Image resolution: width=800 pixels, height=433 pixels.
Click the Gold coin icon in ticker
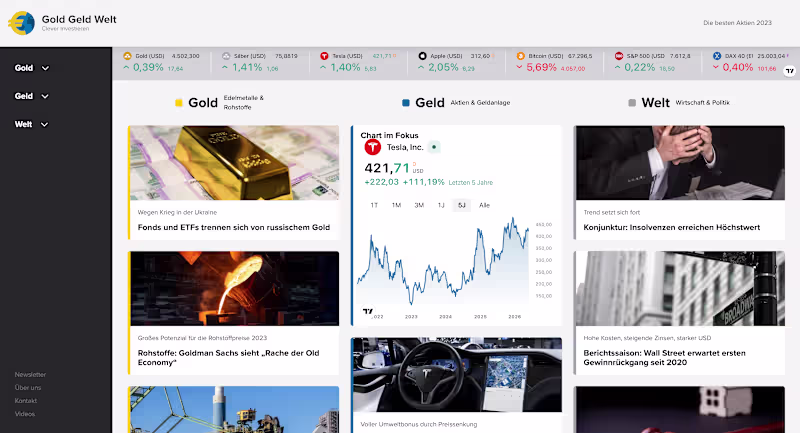128,56
